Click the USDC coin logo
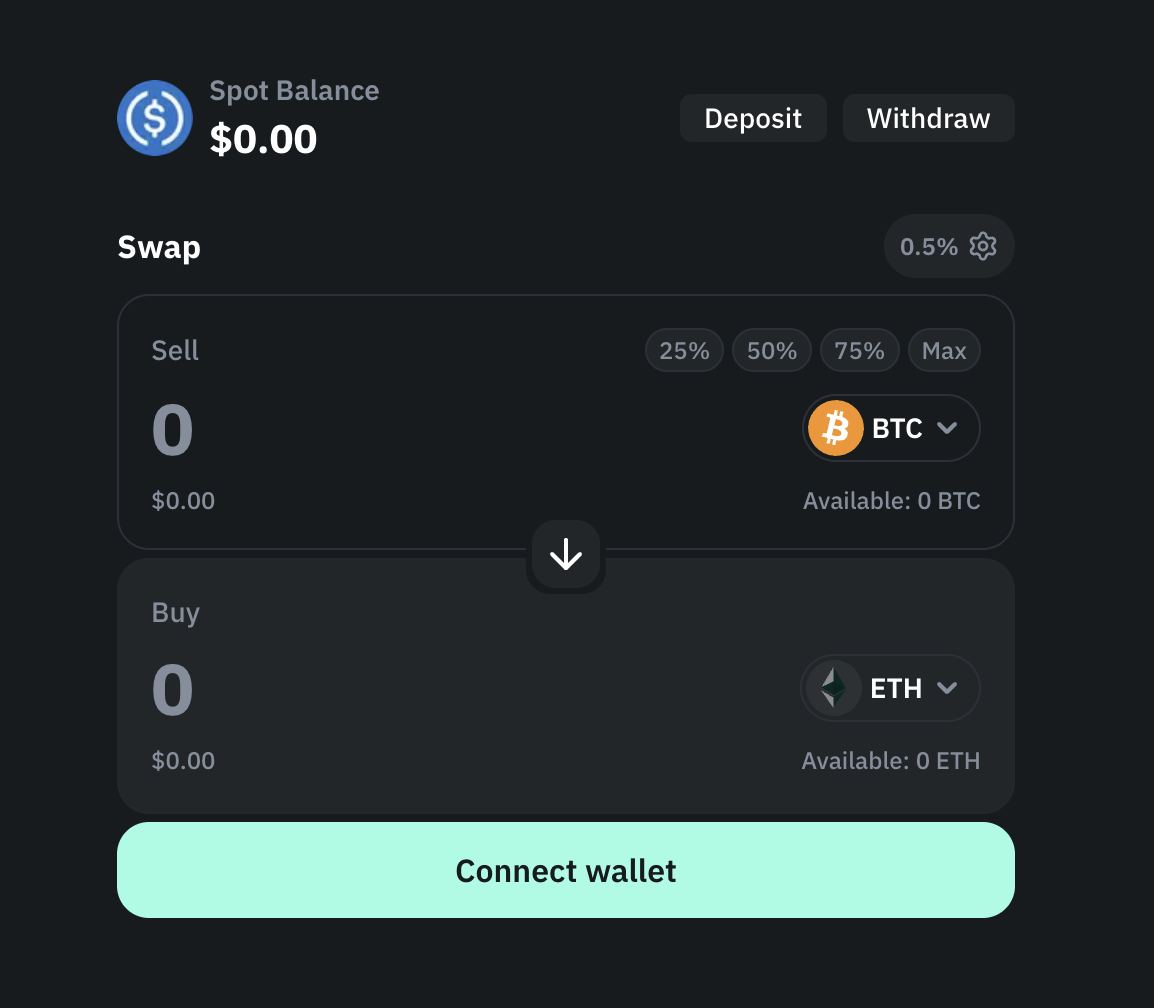 [154, 118]
